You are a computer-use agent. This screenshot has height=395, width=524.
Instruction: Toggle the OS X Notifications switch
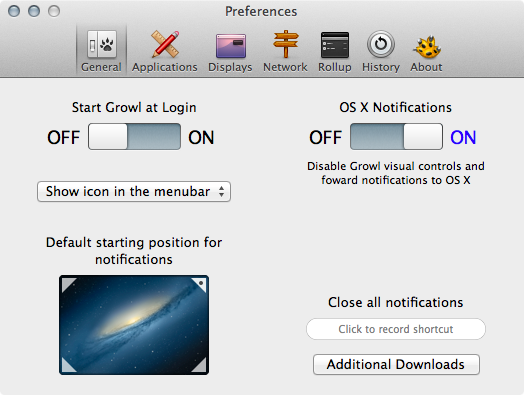[396, 136]
